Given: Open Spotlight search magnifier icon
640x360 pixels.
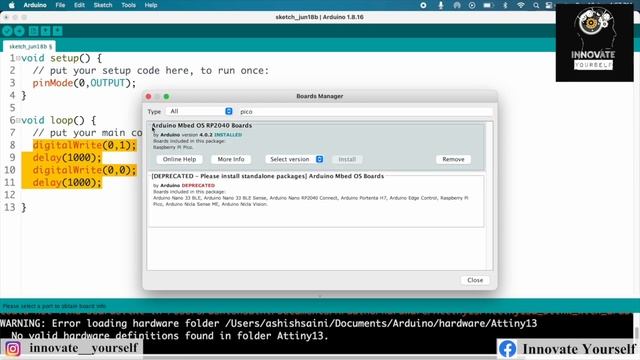Looking at the screenshot, I should pos(536,5).
